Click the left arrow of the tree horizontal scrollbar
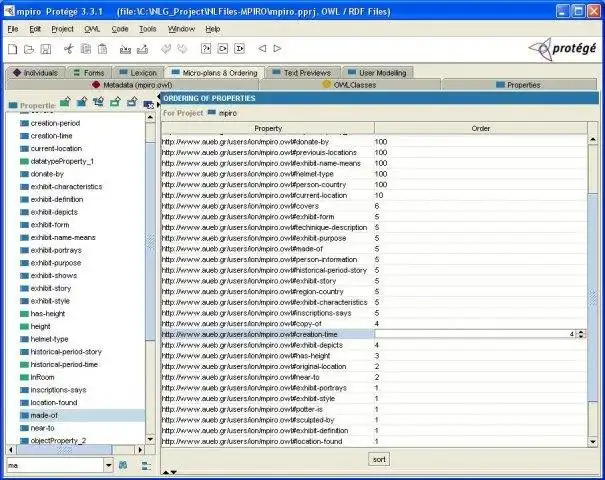This screenshot has width=605, height=480. (11, 450)
